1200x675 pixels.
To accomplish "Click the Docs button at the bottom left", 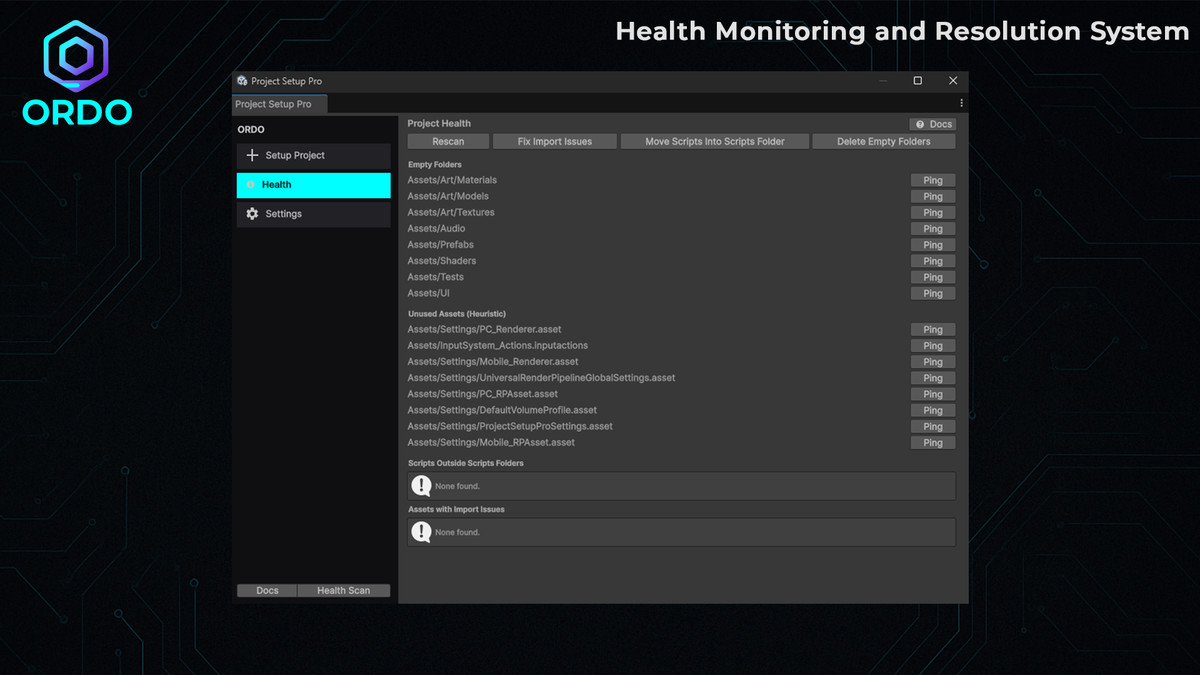I will pos(266,590).
